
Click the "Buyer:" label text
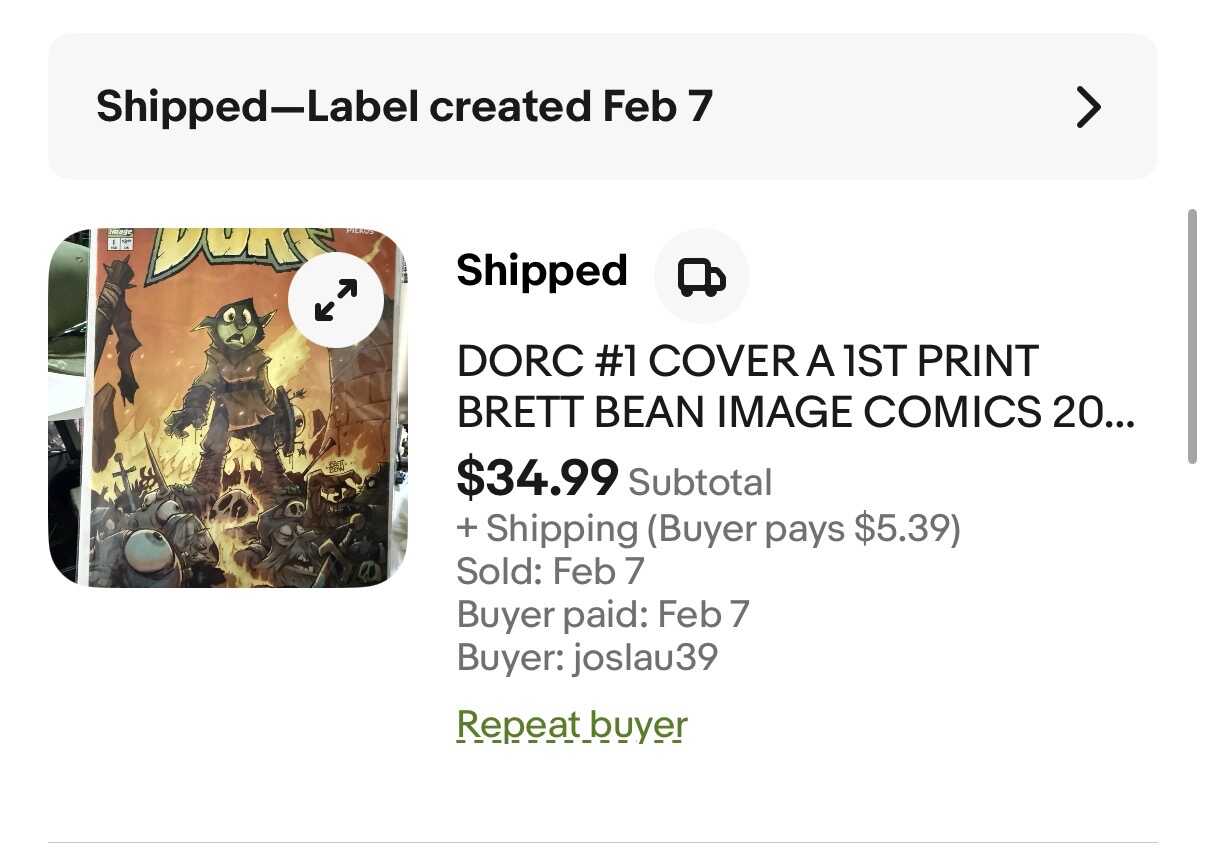click(x=510, y=657)
